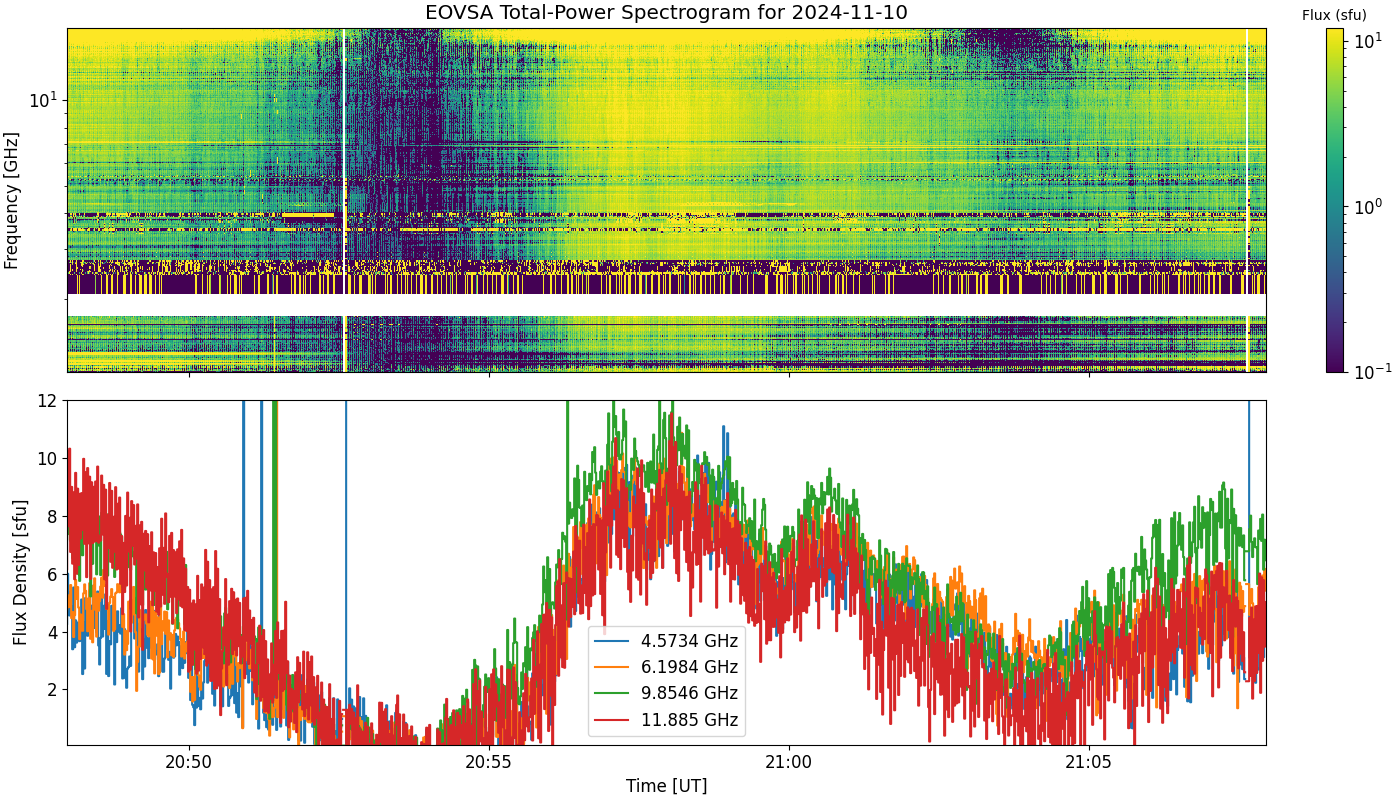Image resolution: width=1400 pixels, height=800 pixels.
Task: Click the Flux Density [sfu] axis label
Action: [x=20, y=572]
